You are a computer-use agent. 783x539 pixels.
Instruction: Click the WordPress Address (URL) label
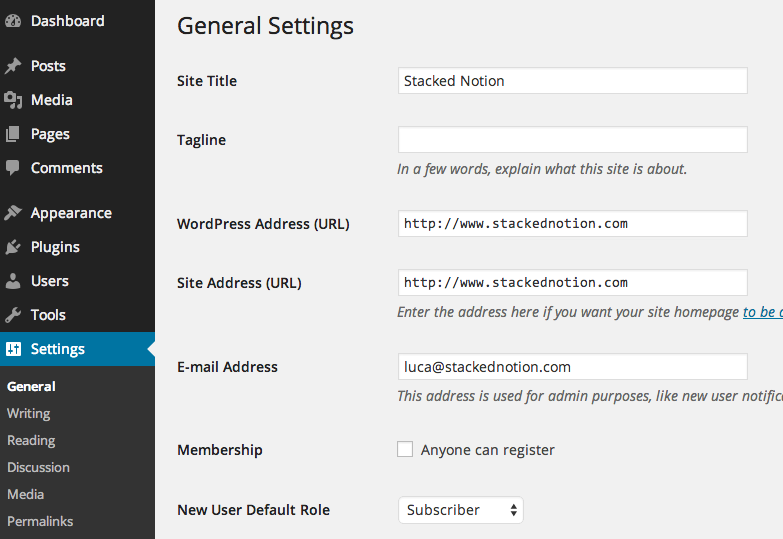point(263,224)
